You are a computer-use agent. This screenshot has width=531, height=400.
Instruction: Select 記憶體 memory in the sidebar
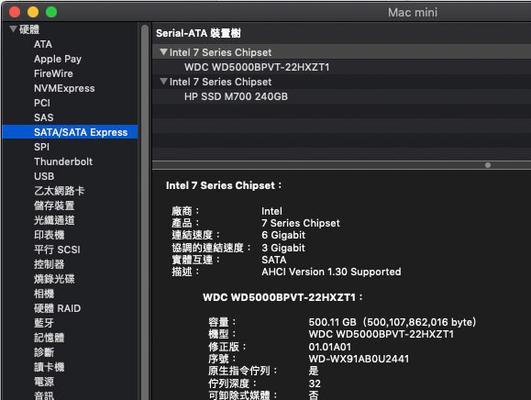click(x=49, y=337)
